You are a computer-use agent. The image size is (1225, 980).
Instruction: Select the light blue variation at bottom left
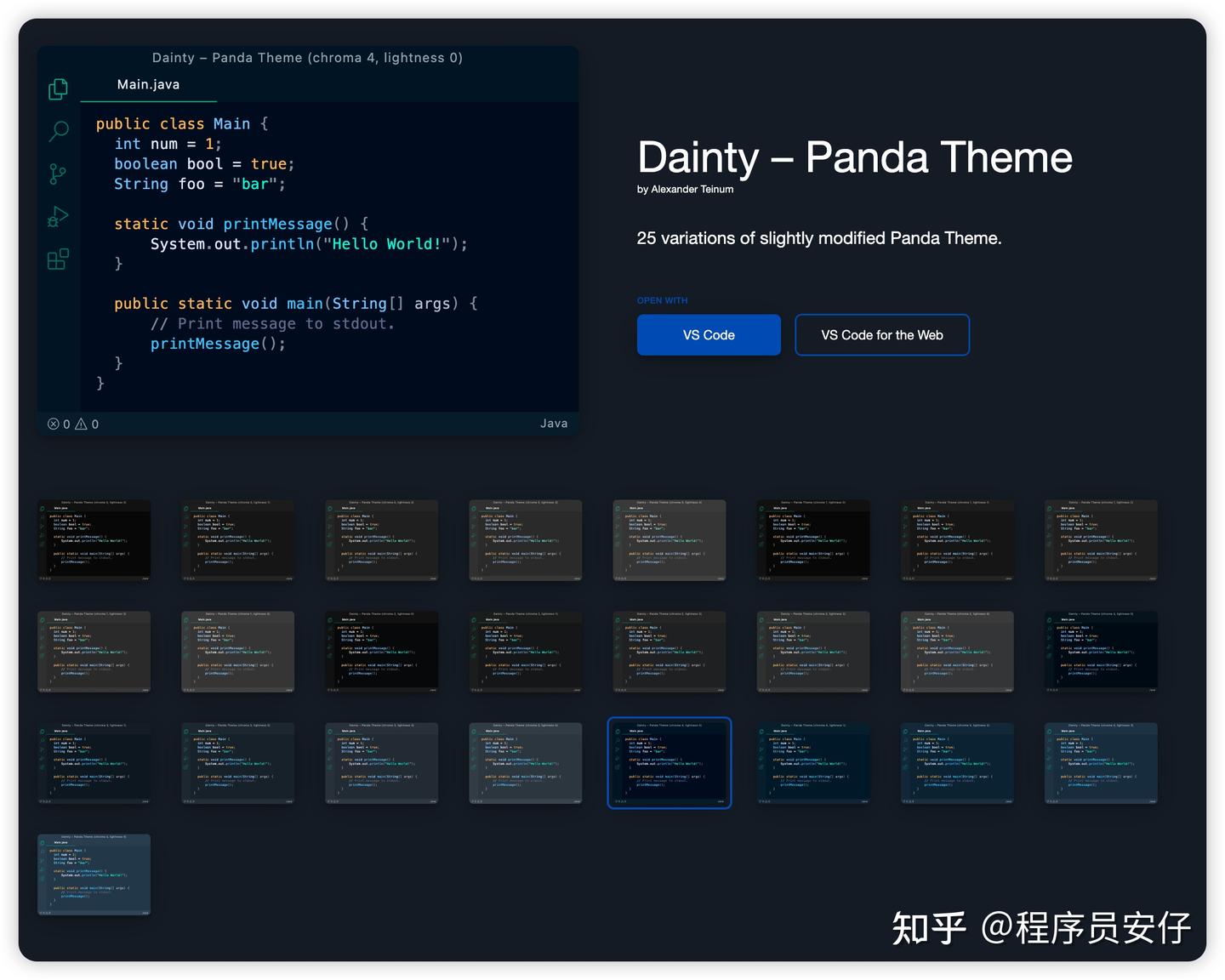coord(94,875)
